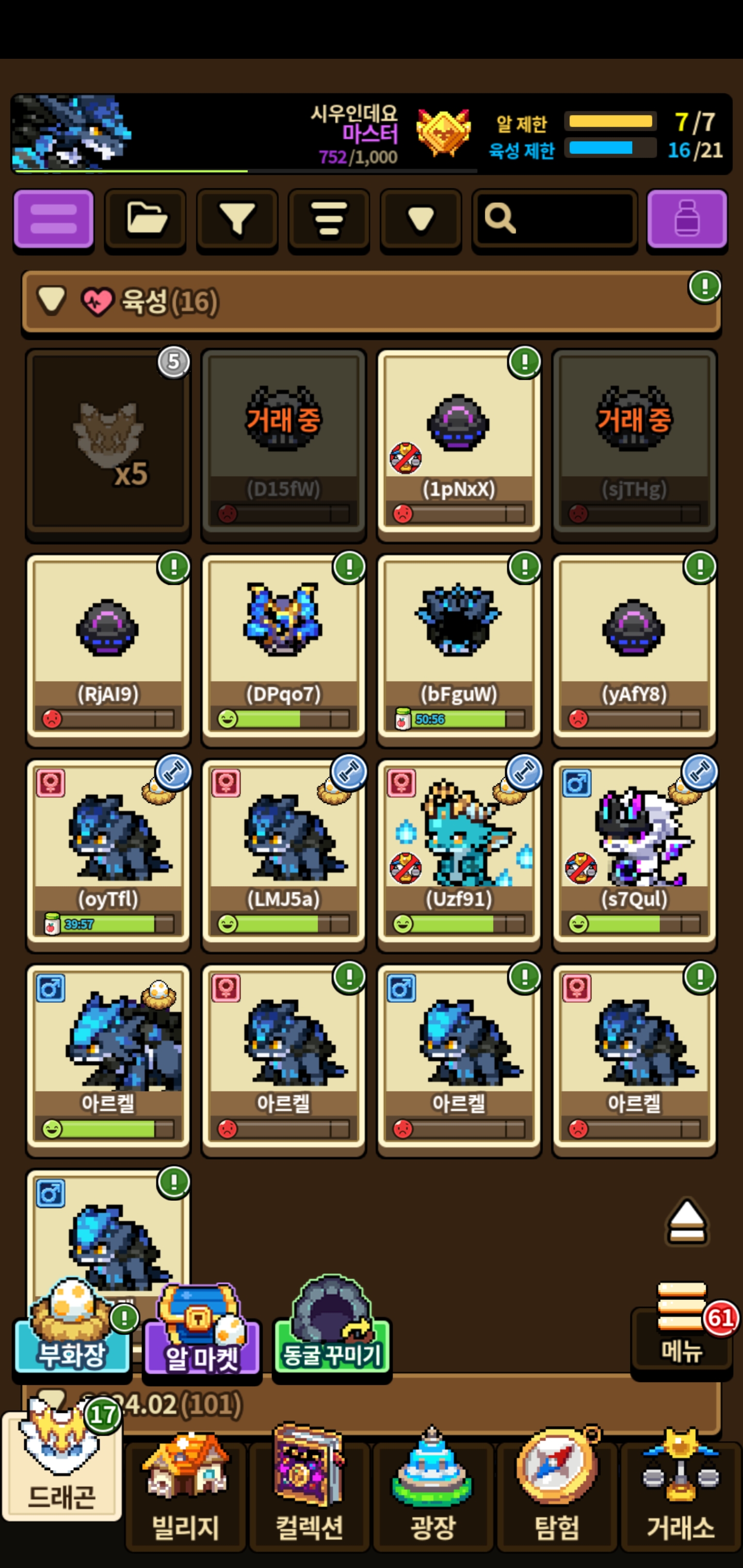Image resolution: width=743 pixels, height=1568 pixels.
Task: Toggle the exercise badge on the oyTfl dragon
Action: click(x=173, y=773)
